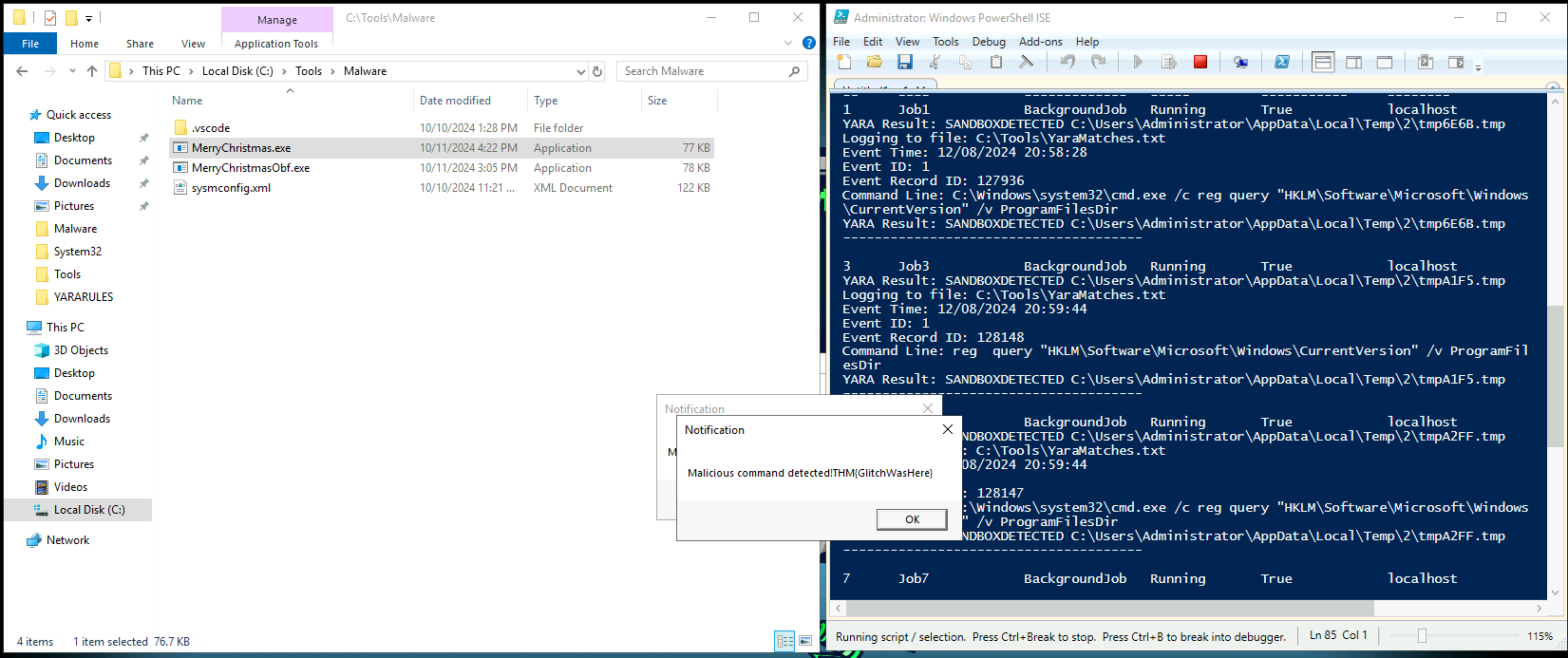This screenshot has height=658, width=1568.
Task: Save the current script in PowerShell ISE
Action: [x=905, y=62]
